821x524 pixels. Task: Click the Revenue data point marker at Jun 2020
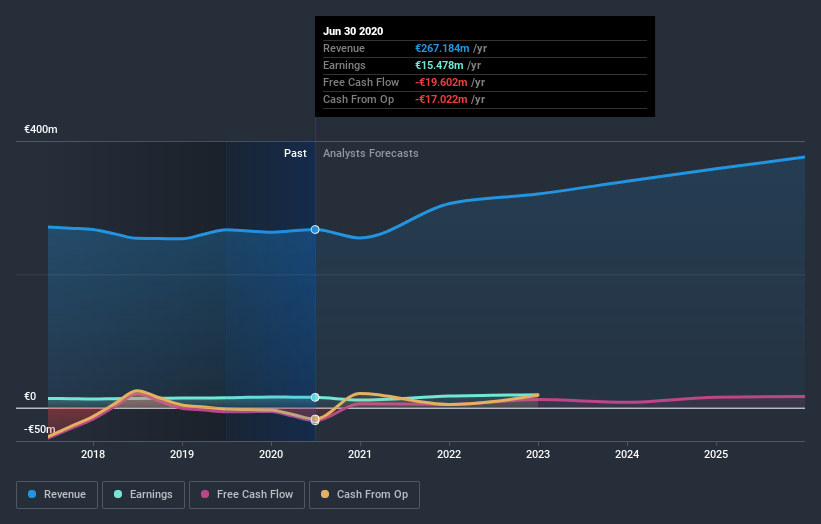[315, 230]
